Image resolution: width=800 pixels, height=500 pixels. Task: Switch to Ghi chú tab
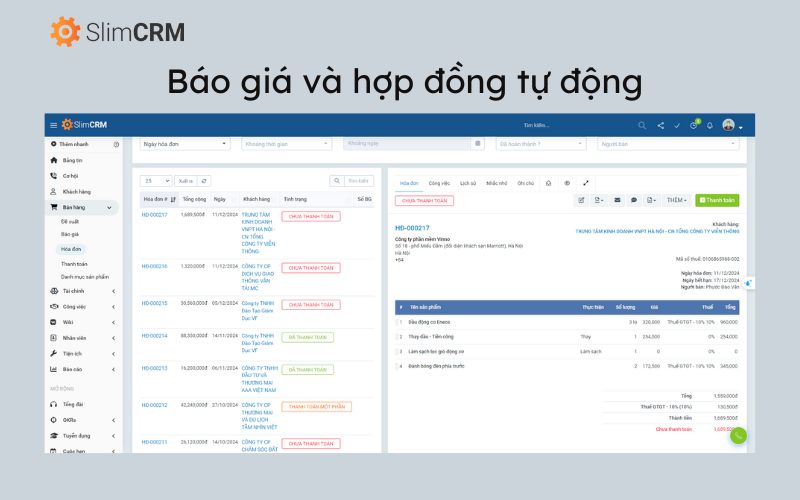point(526,184)
